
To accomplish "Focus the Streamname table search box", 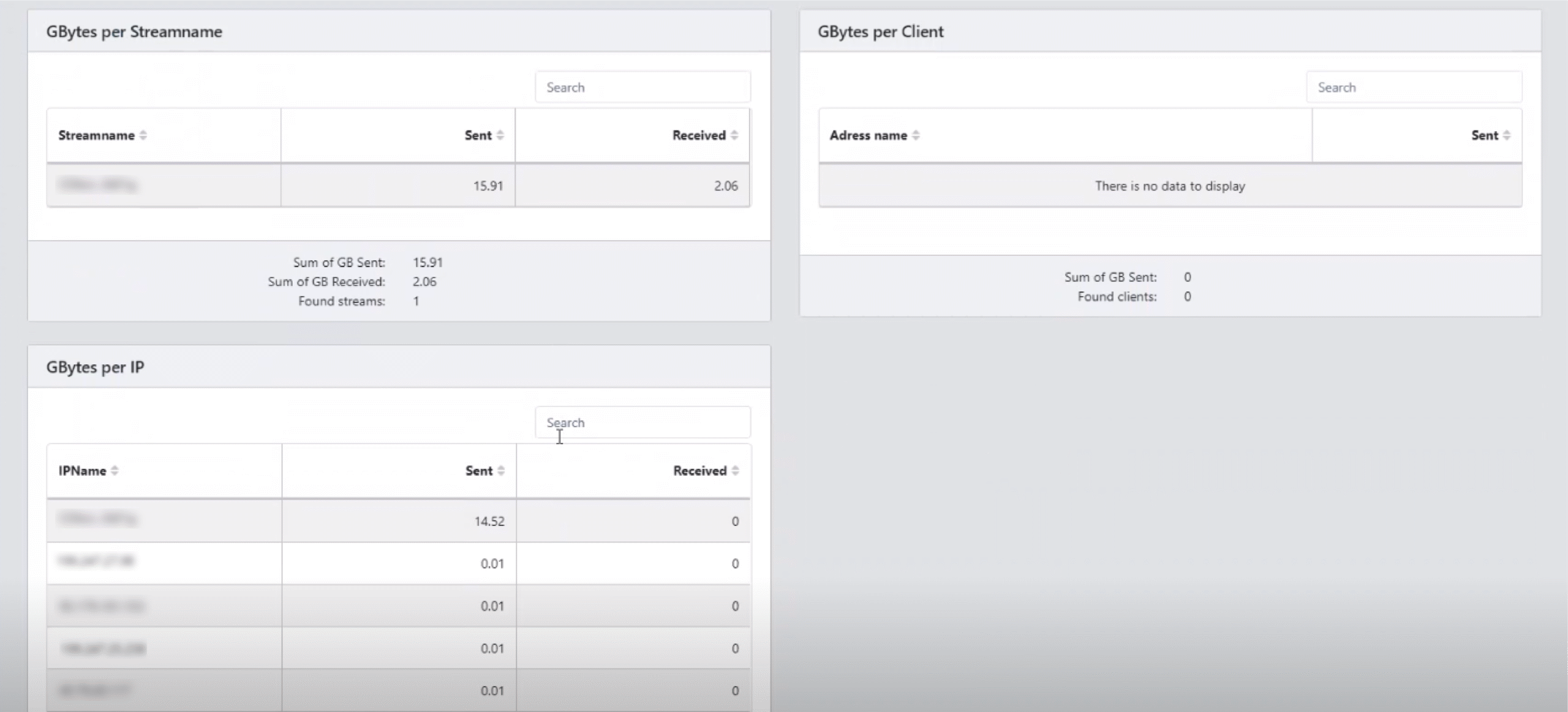I will (x=643, y=88).
